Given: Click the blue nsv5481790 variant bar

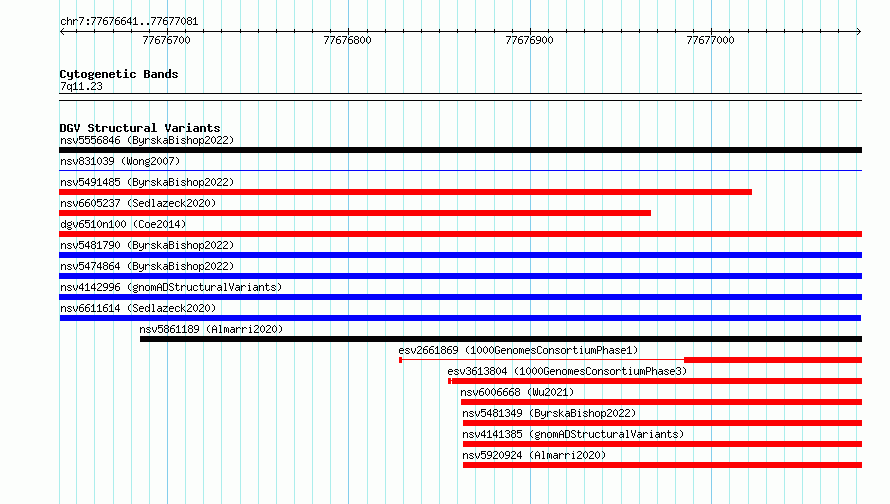Looking at the screenshot, I should (460, 255).
